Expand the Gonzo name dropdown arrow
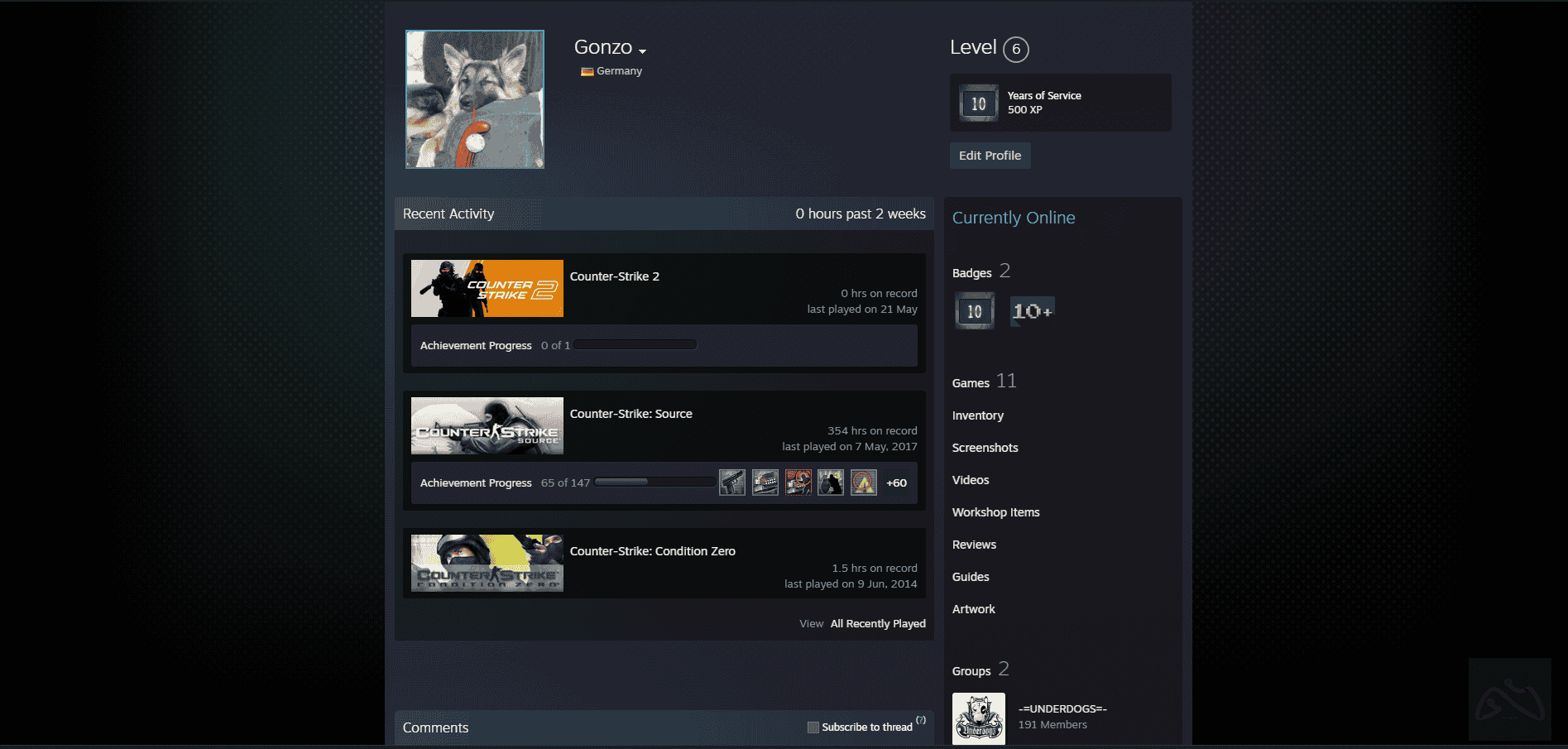Screen dimensions: 1568x749 coord(642,51)
